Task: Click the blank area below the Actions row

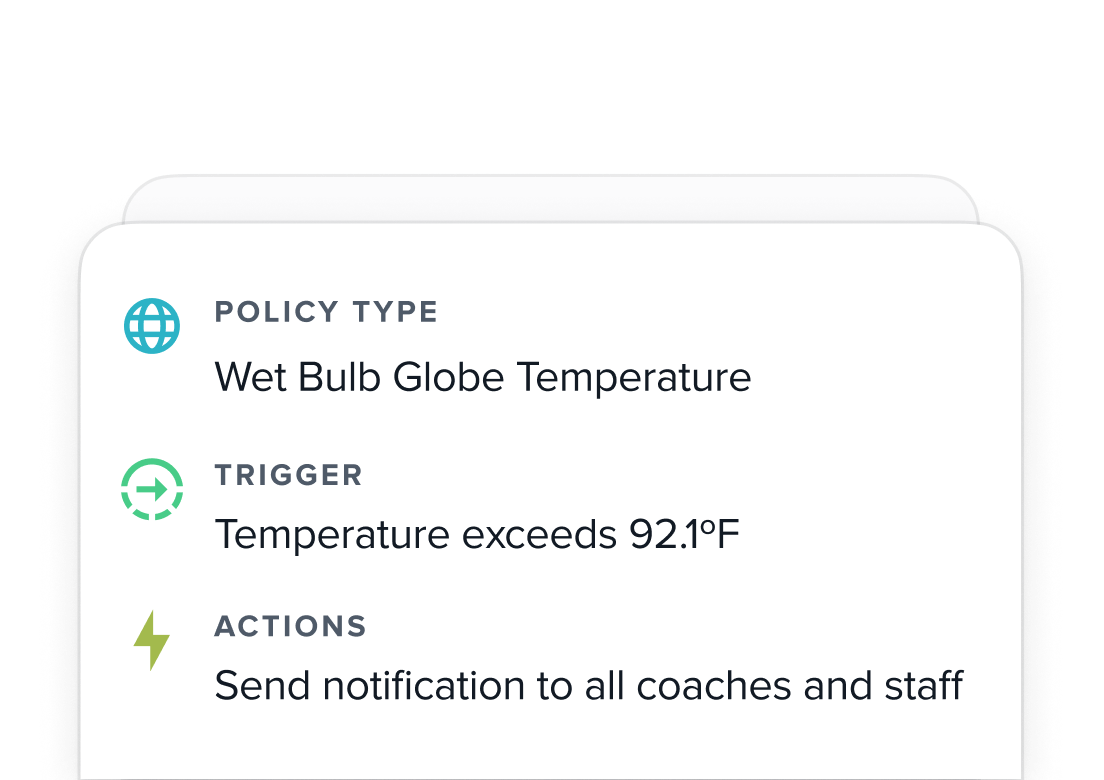Action: 550,745
